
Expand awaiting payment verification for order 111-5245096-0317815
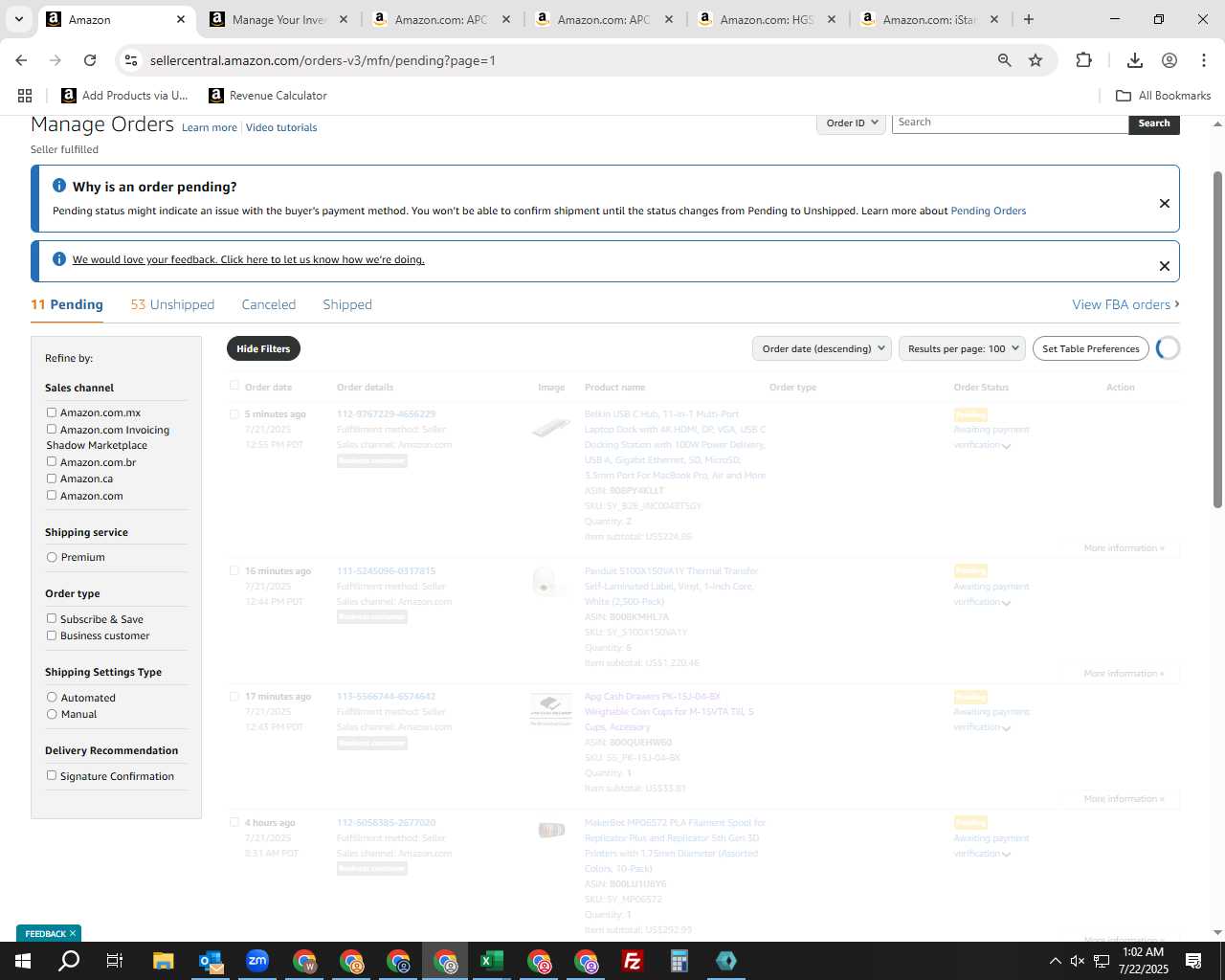click(1006, 603)
